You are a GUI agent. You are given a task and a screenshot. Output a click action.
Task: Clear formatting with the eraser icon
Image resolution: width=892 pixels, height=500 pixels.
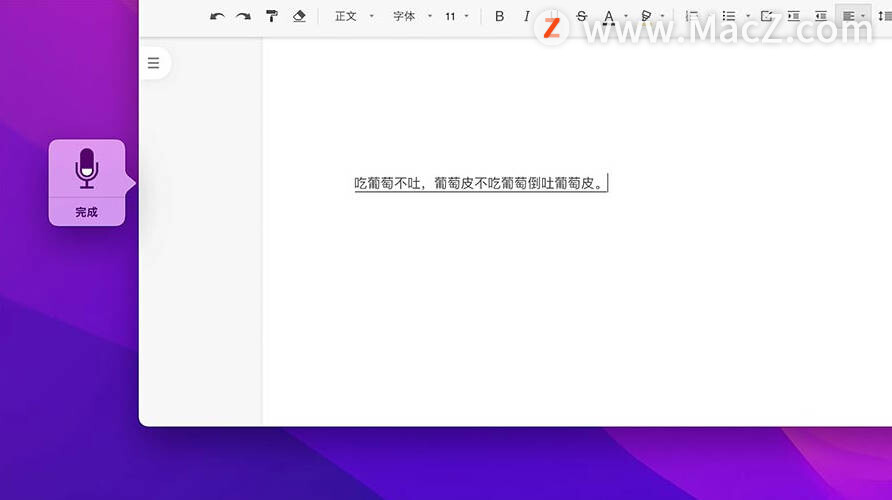point(299,16)
